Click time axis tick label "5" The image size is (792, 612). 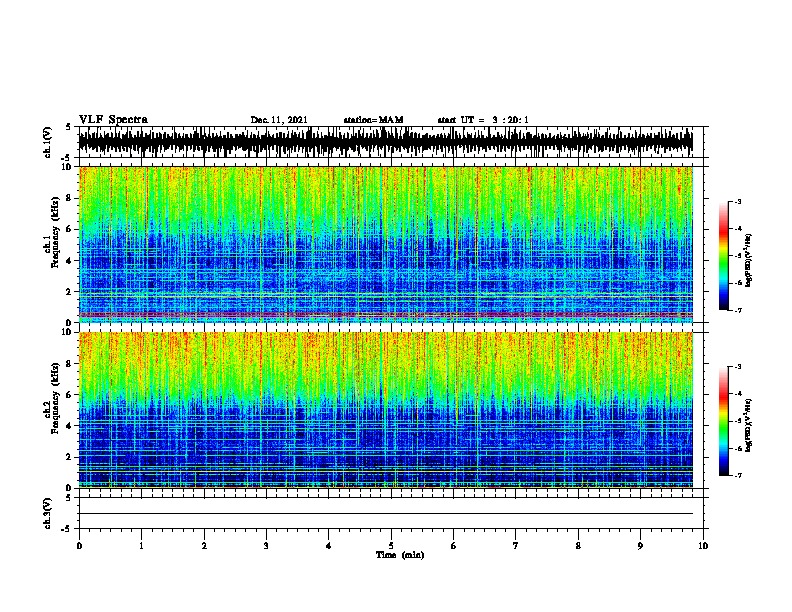[x=391, y=546]
